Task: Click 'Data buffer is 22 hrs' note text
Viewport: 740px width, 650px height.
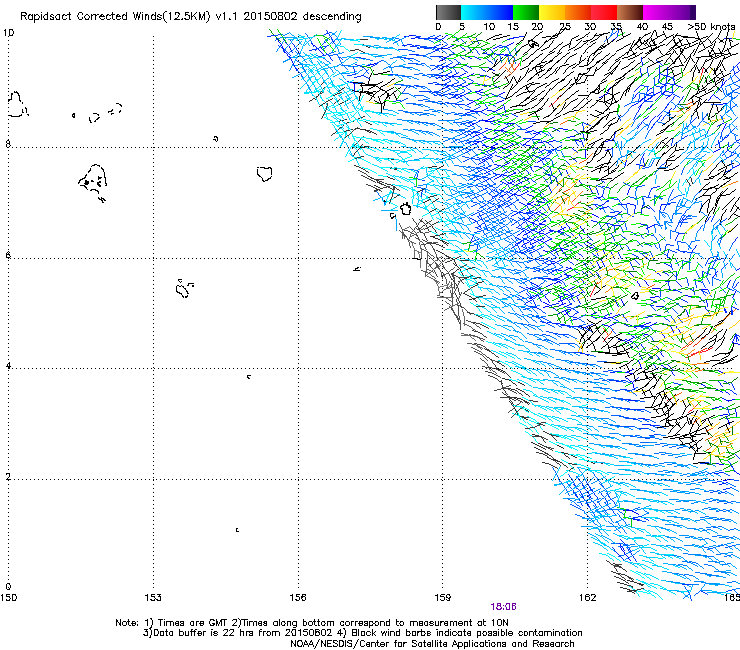Action: pos(204,633)
